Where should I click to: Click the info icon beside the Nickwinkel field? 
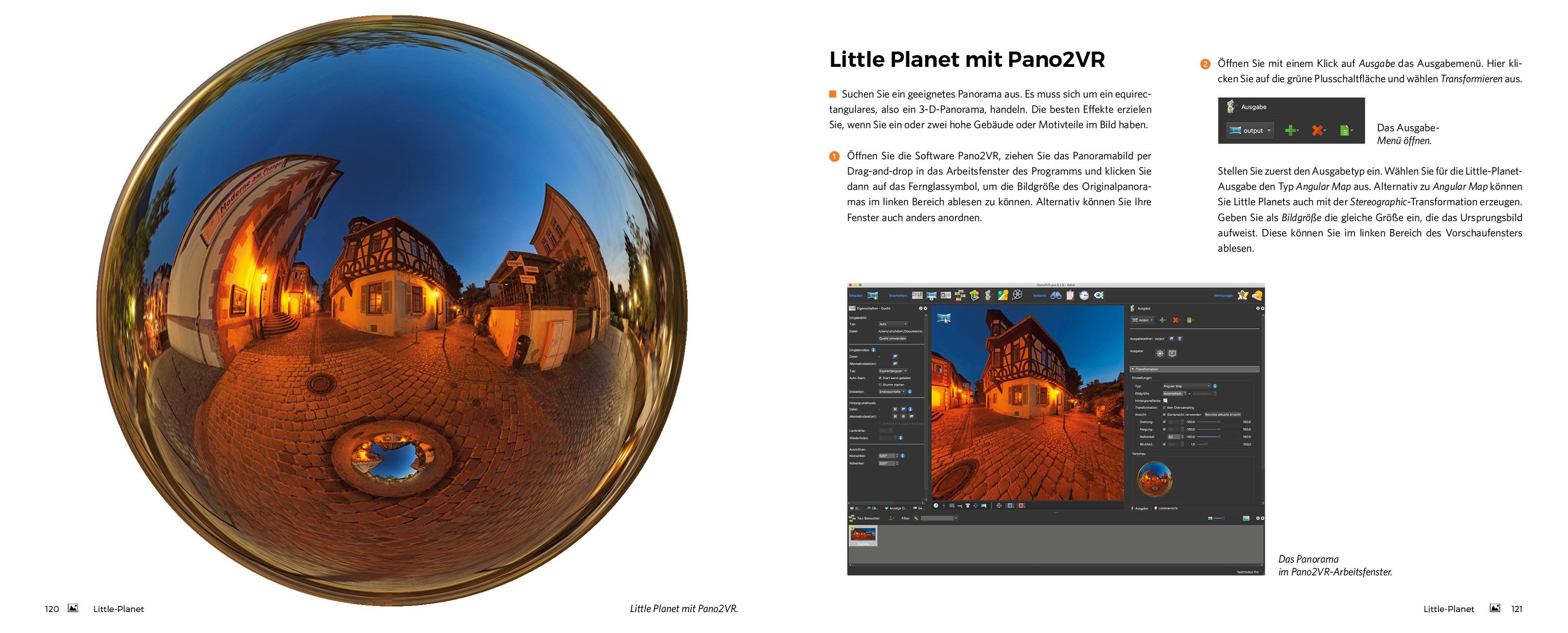[903, 456]
